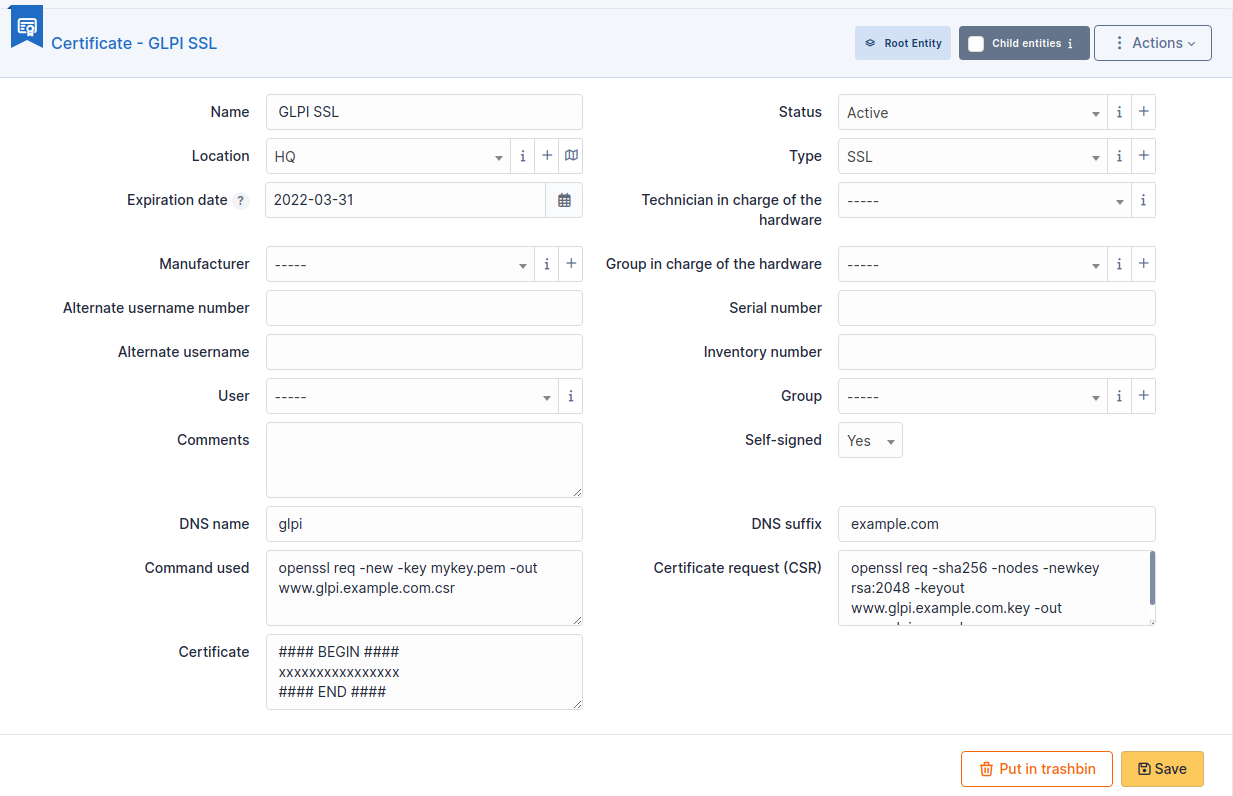Click the Expiration date field 2022-03-31
The image size is (1233, 796).
pos(406,200)
